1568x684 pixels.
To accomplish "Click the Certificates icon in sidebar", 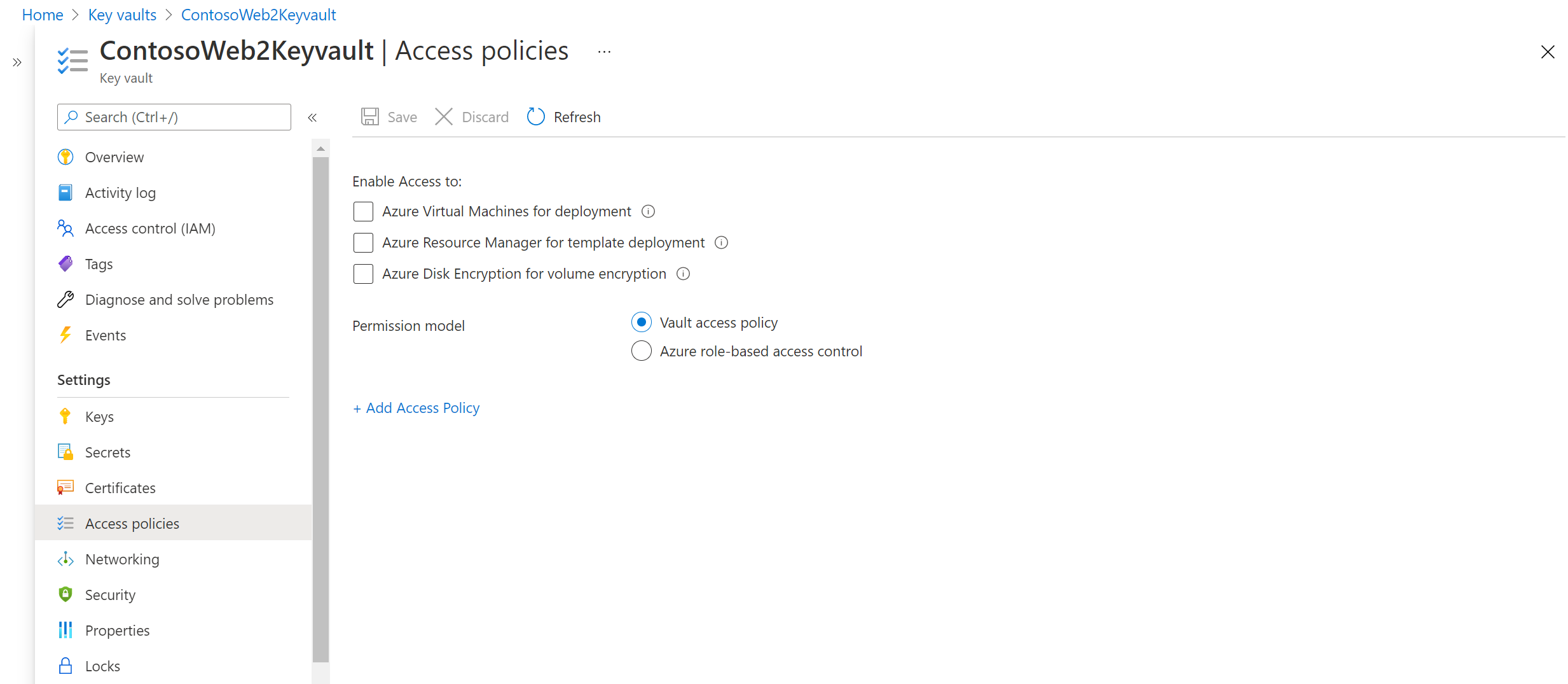I will 65,488.
